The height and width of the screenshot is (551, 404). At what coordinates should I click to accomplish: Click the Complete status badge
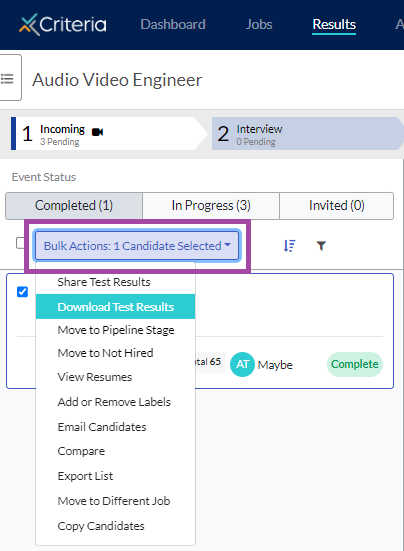coord(355,364)
